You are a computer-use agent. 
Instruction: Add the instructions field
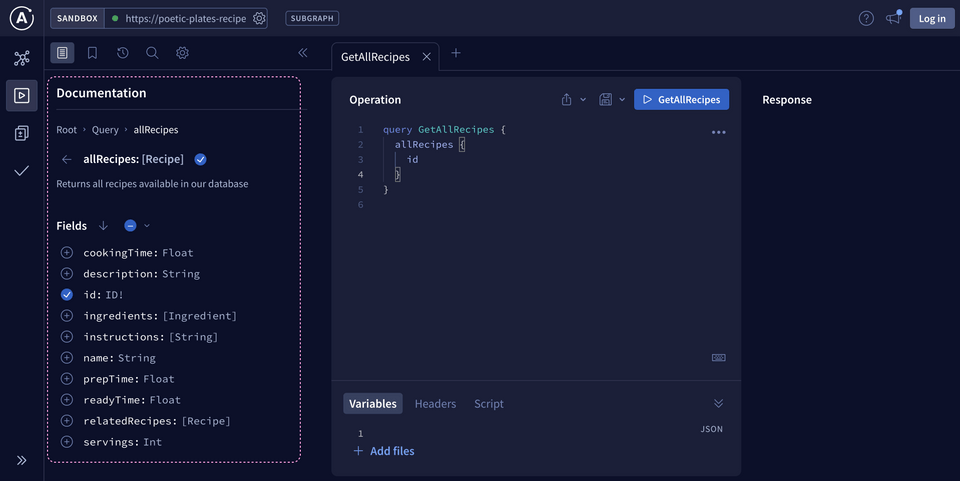67,337
